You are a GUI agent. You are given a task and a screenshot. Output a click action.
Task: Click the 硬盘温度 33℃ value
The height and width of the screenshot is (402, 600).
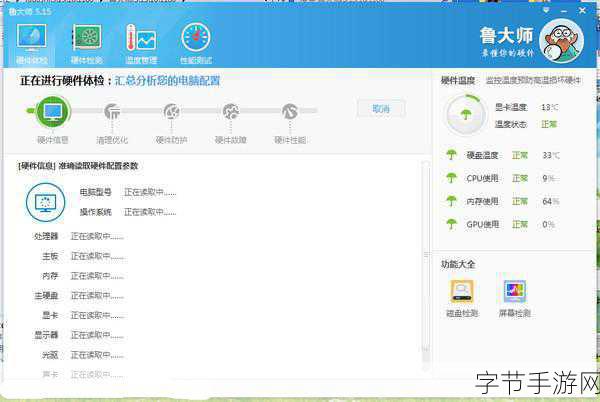coord(551,155)
